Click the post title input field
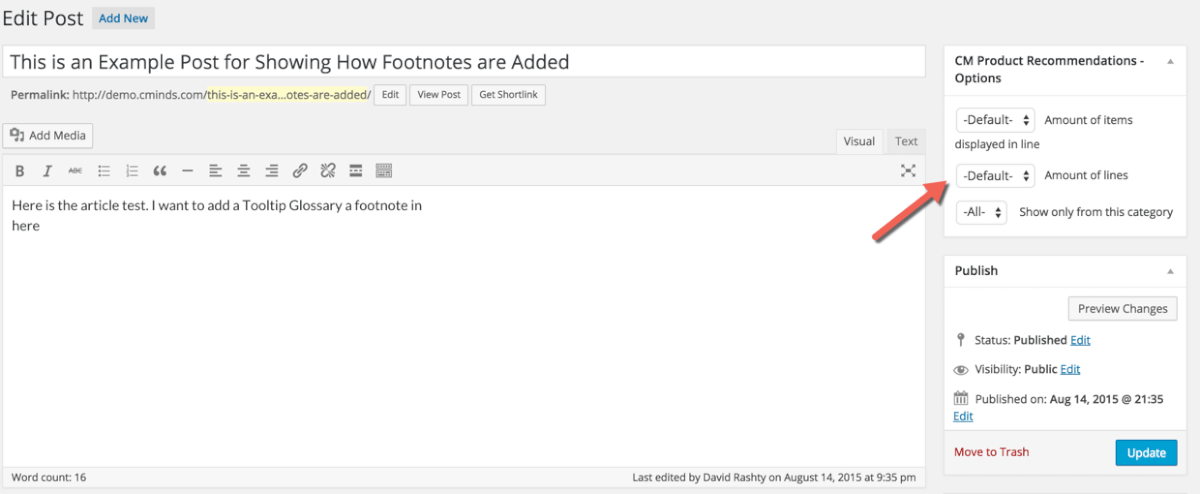This screenshot has height=494, width=1200. [464, 62]
